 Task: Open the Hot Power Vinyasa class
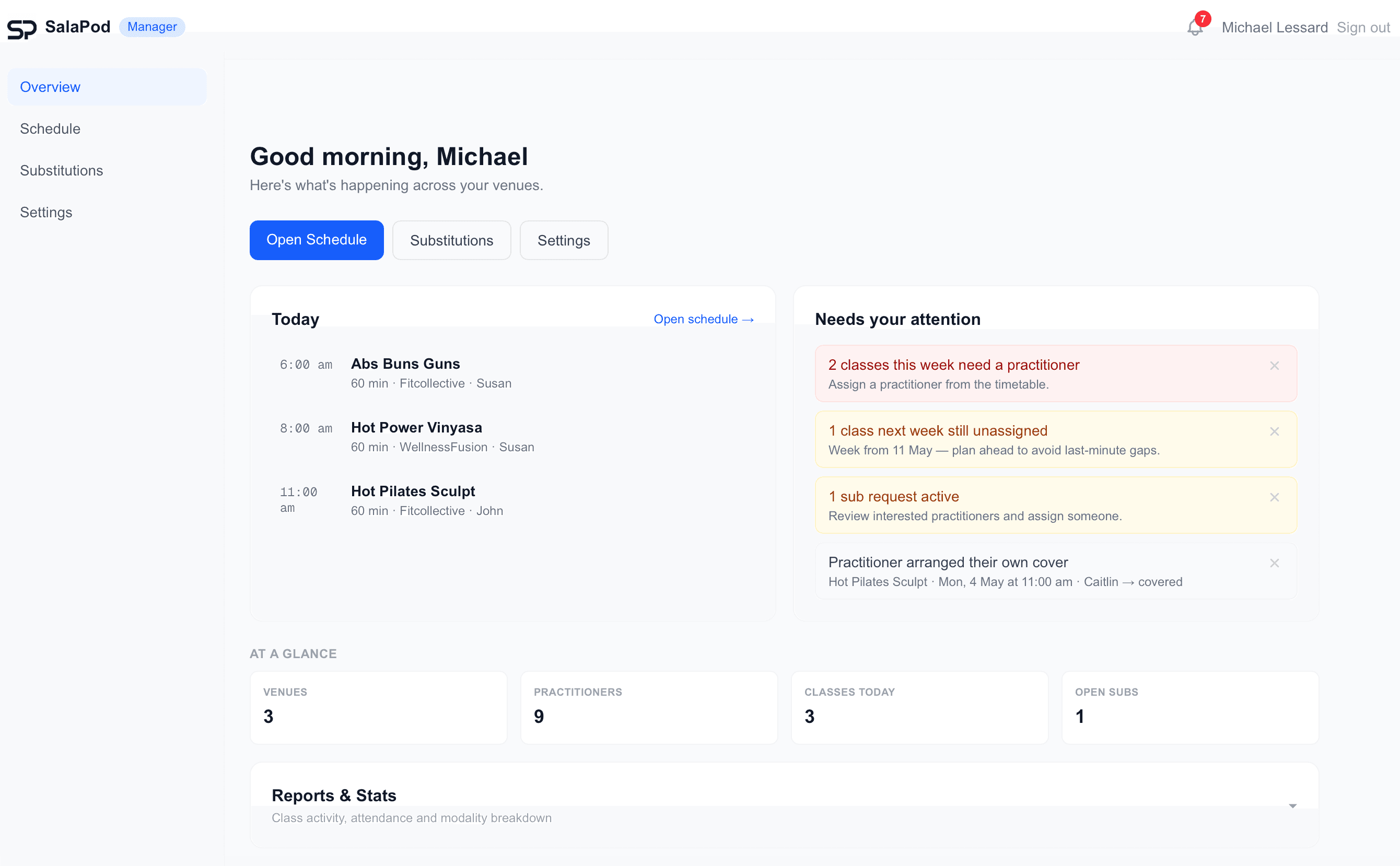coord(512,437)
